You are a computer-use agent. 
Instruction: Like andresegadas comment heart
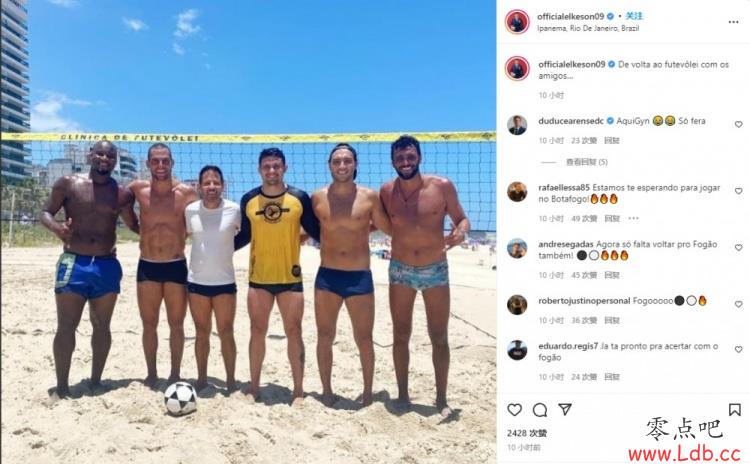pyautogui.click(x=738, y=247)
